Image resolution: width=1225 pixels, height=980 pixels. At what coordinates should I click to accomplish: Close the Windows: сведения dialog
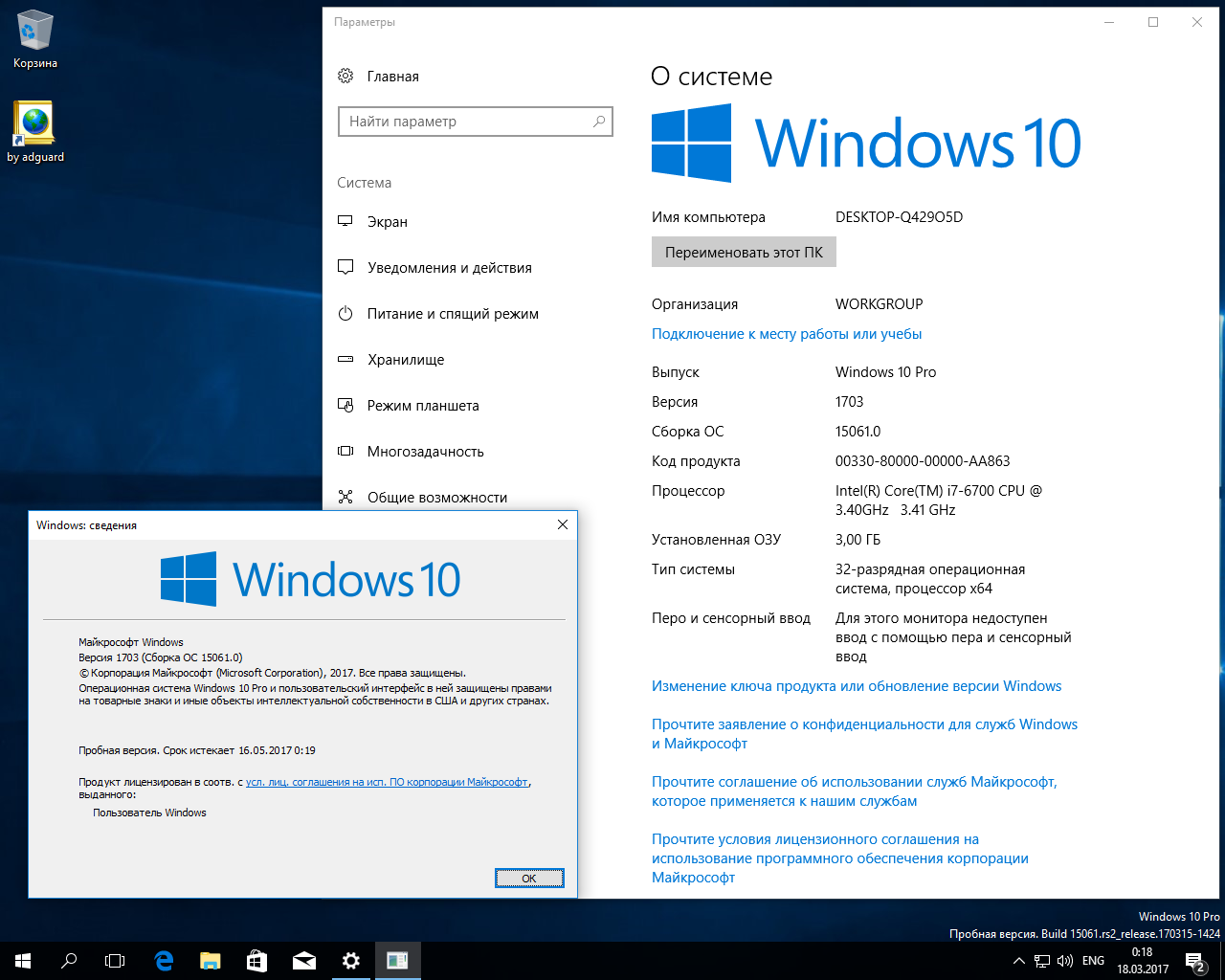(x=563, y=524)
